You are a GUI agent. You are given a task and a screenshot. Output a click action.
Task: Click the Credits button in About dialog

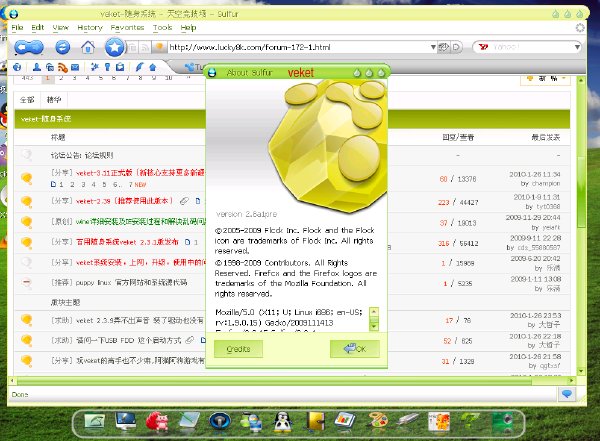[x=238, y=349]
